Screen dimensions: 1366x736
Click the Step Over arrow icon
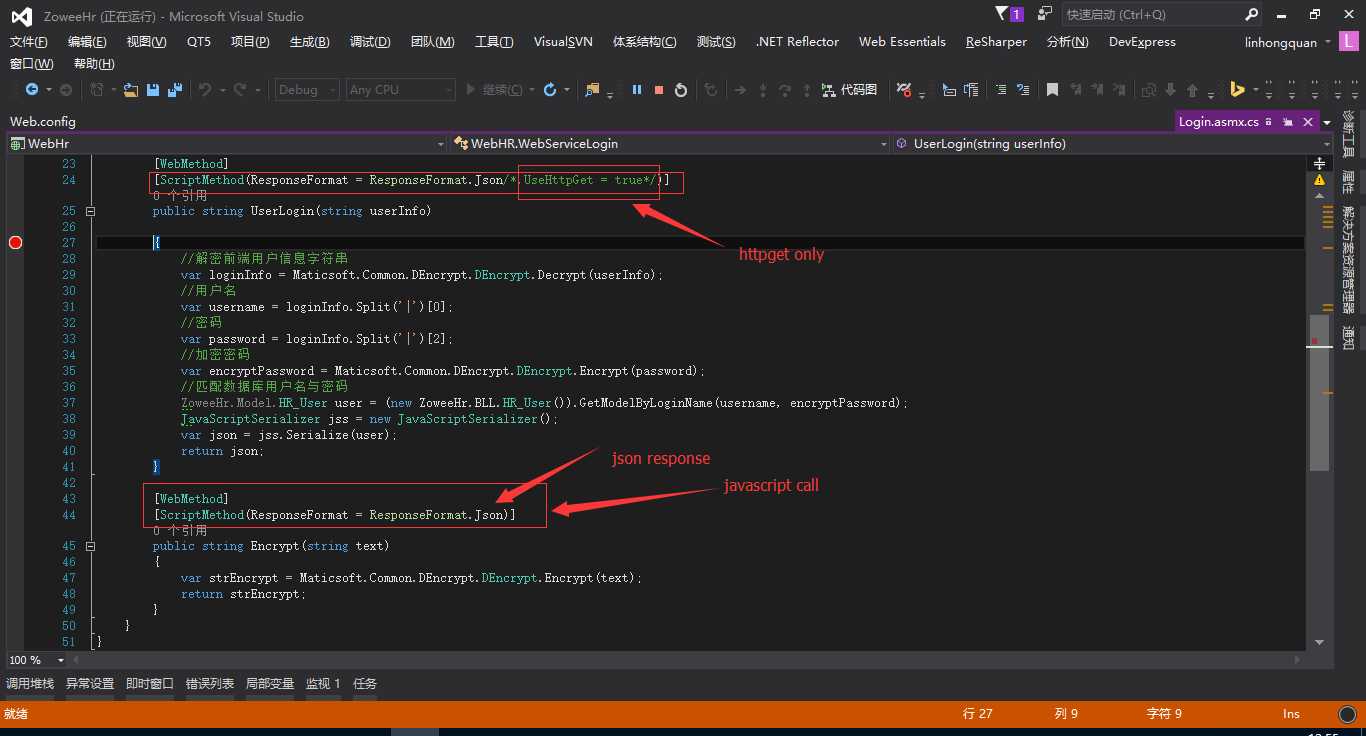tap(785, 90)
